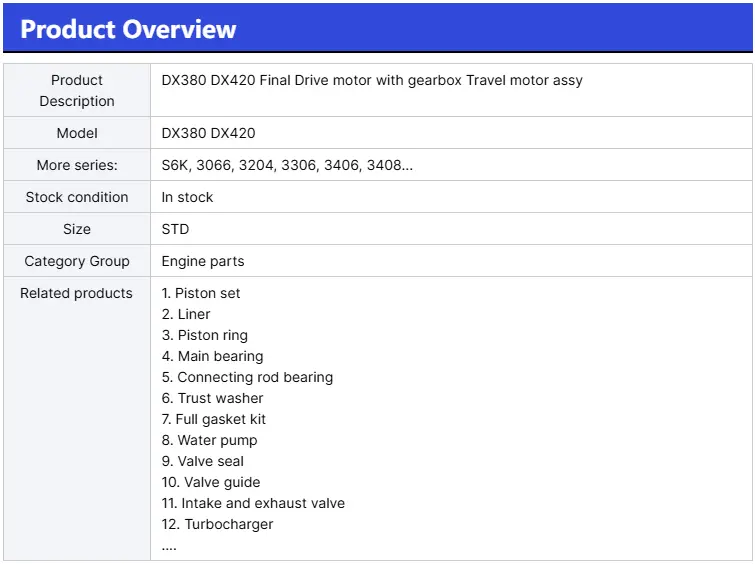Viewport: 755px width, 564px height.
Task: Select the Product Description label cell
Action: 77,91
